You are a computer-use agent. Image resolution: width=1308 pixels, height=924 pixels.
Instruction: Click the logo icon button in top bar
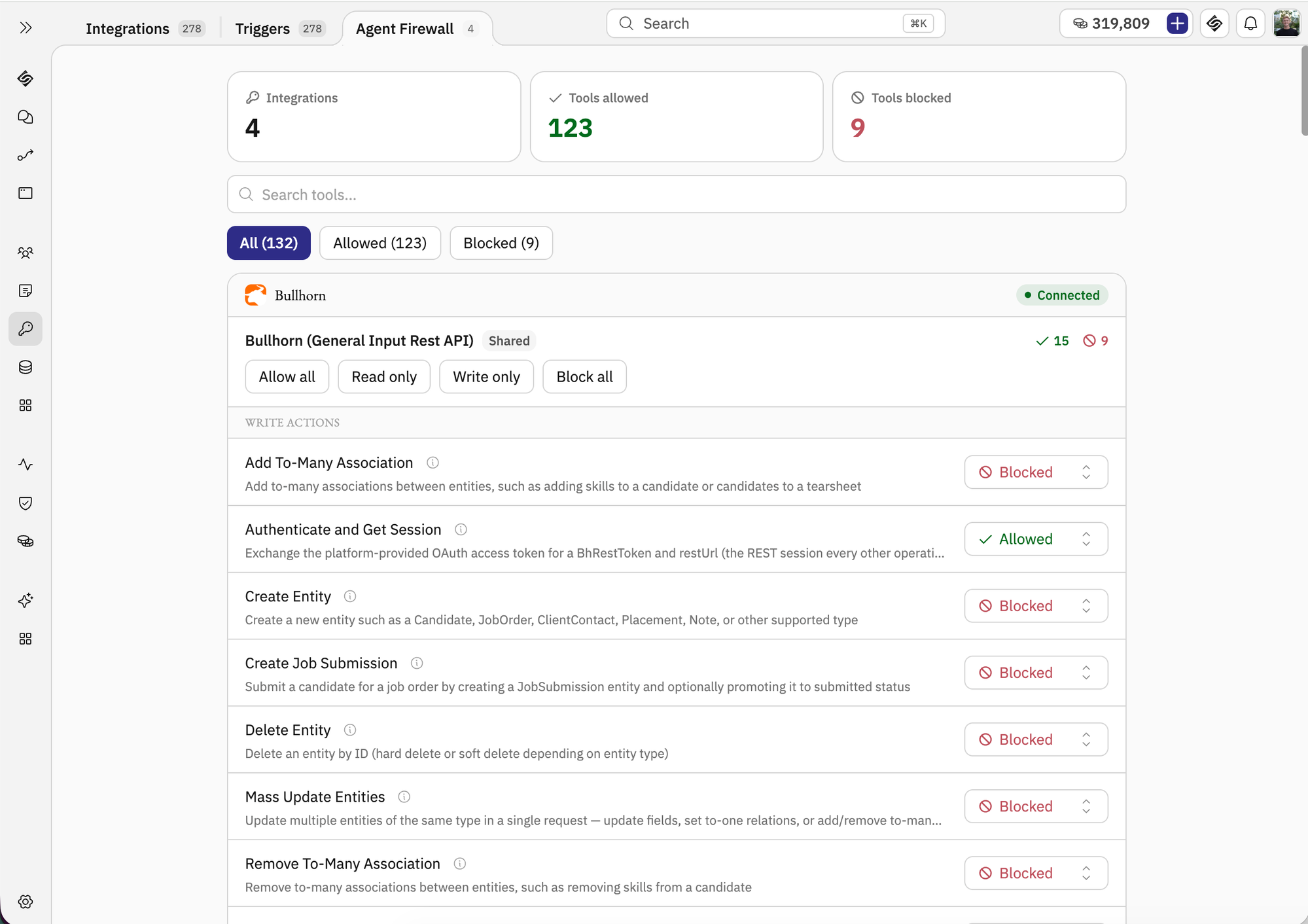[1214, 24]
